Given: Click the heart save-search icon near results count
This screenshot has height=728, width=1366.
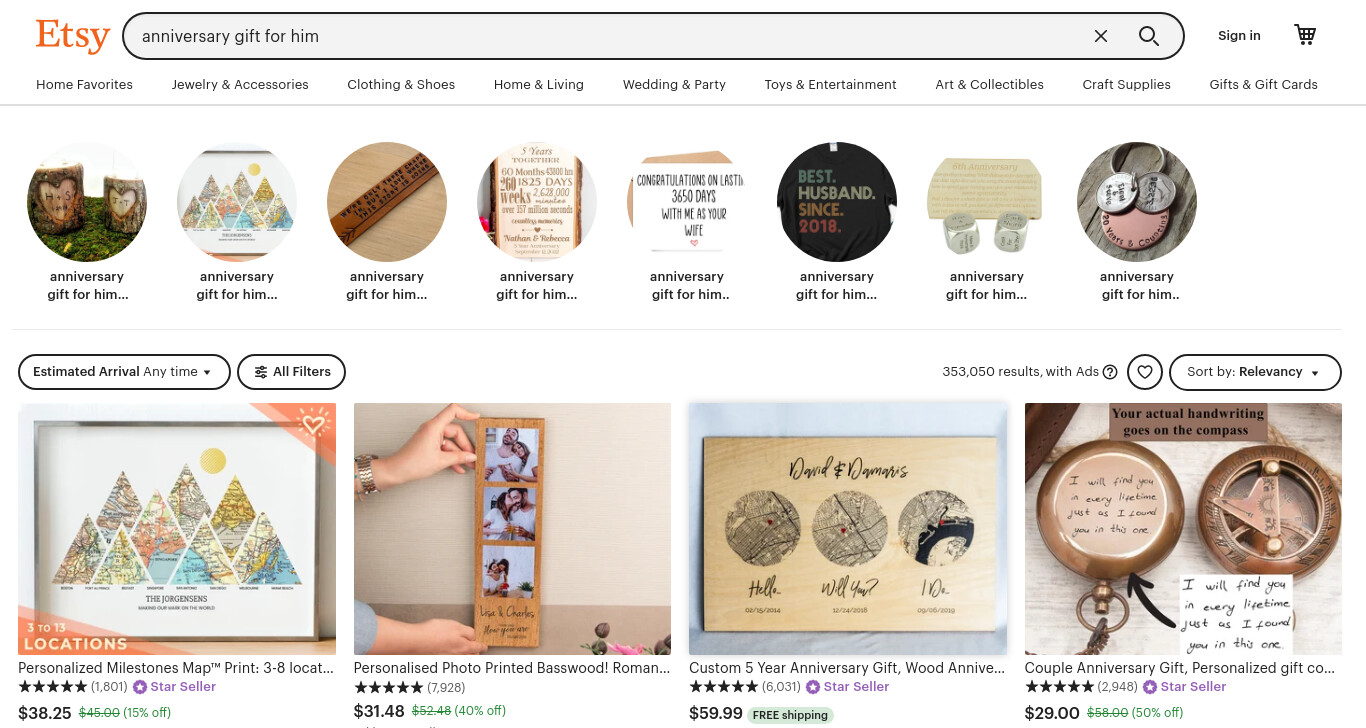Looking at the screenshot, I should coord(1145,372).
